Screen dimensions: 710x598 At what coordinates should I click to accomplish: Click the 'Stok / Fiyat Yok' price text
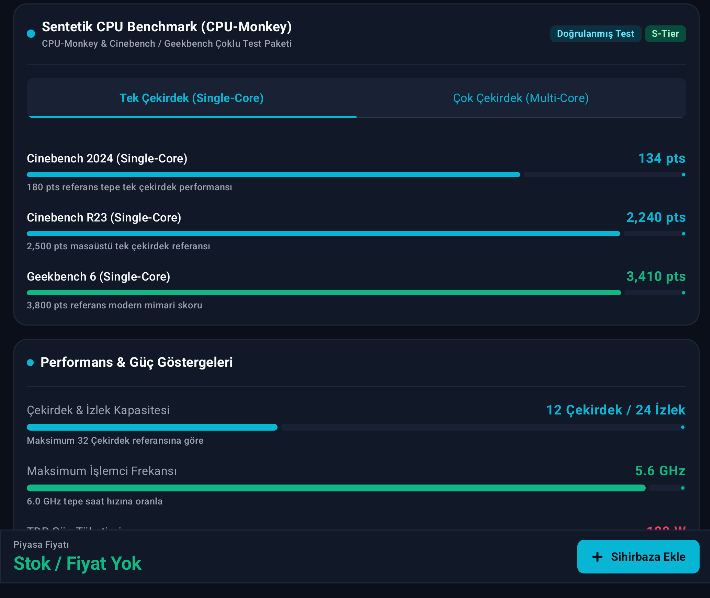click(x=77, y=564)
